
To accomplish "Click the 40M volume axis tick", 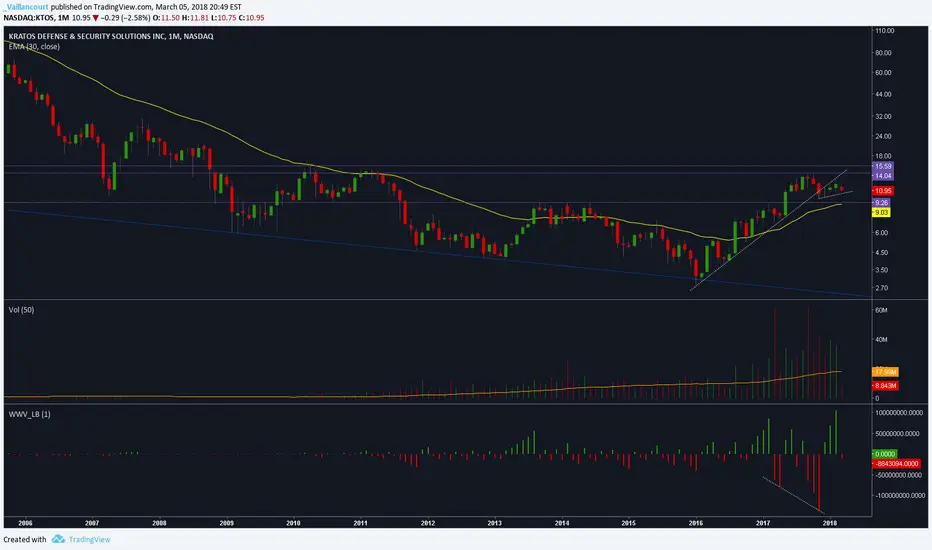I will (881, 340).
